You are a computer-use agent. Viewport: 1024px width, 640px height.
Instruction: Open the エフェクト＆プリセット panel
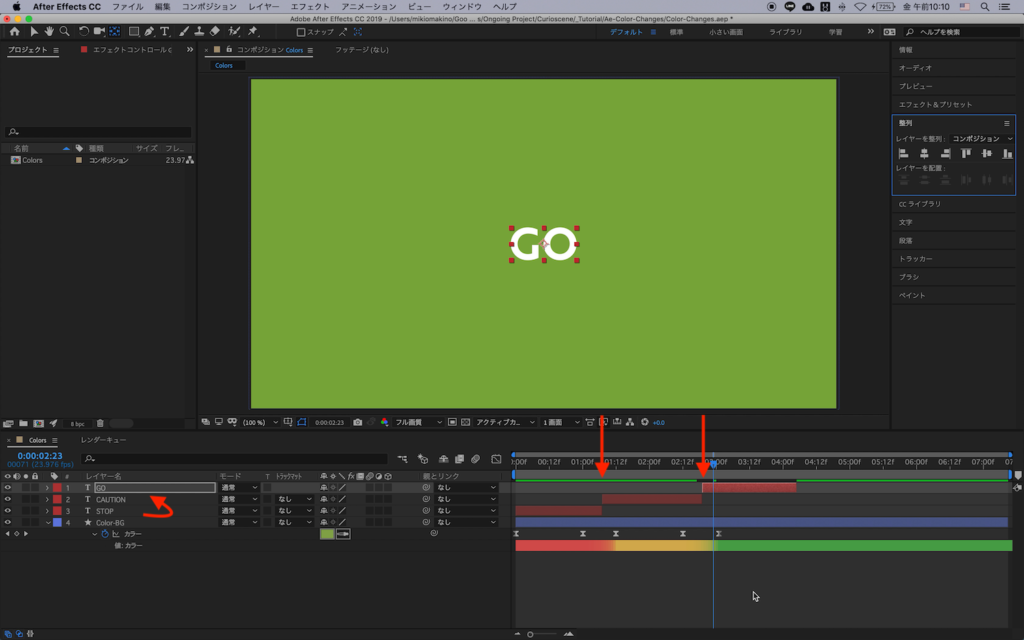point(935,104)
